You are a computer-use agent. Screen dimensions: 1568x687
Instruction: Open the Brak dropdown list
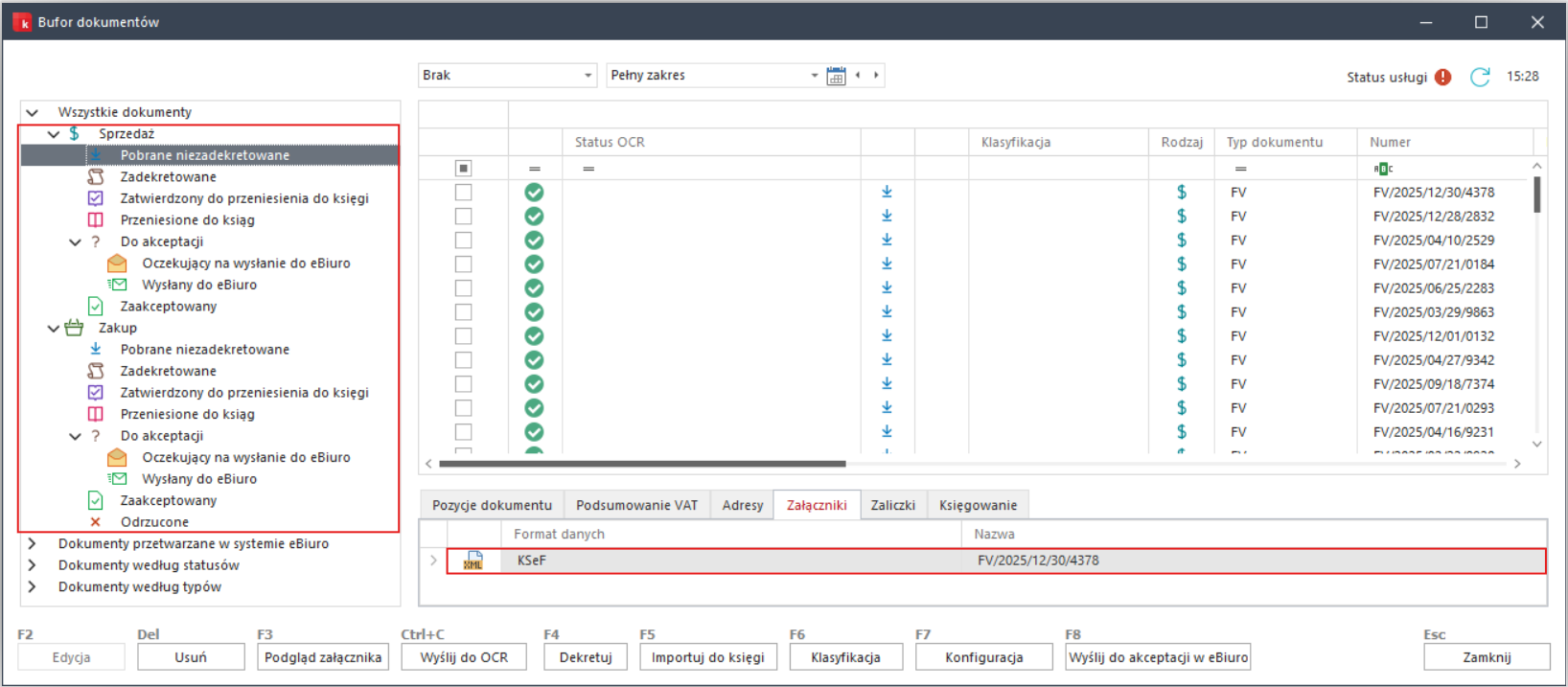click(588, 76)
